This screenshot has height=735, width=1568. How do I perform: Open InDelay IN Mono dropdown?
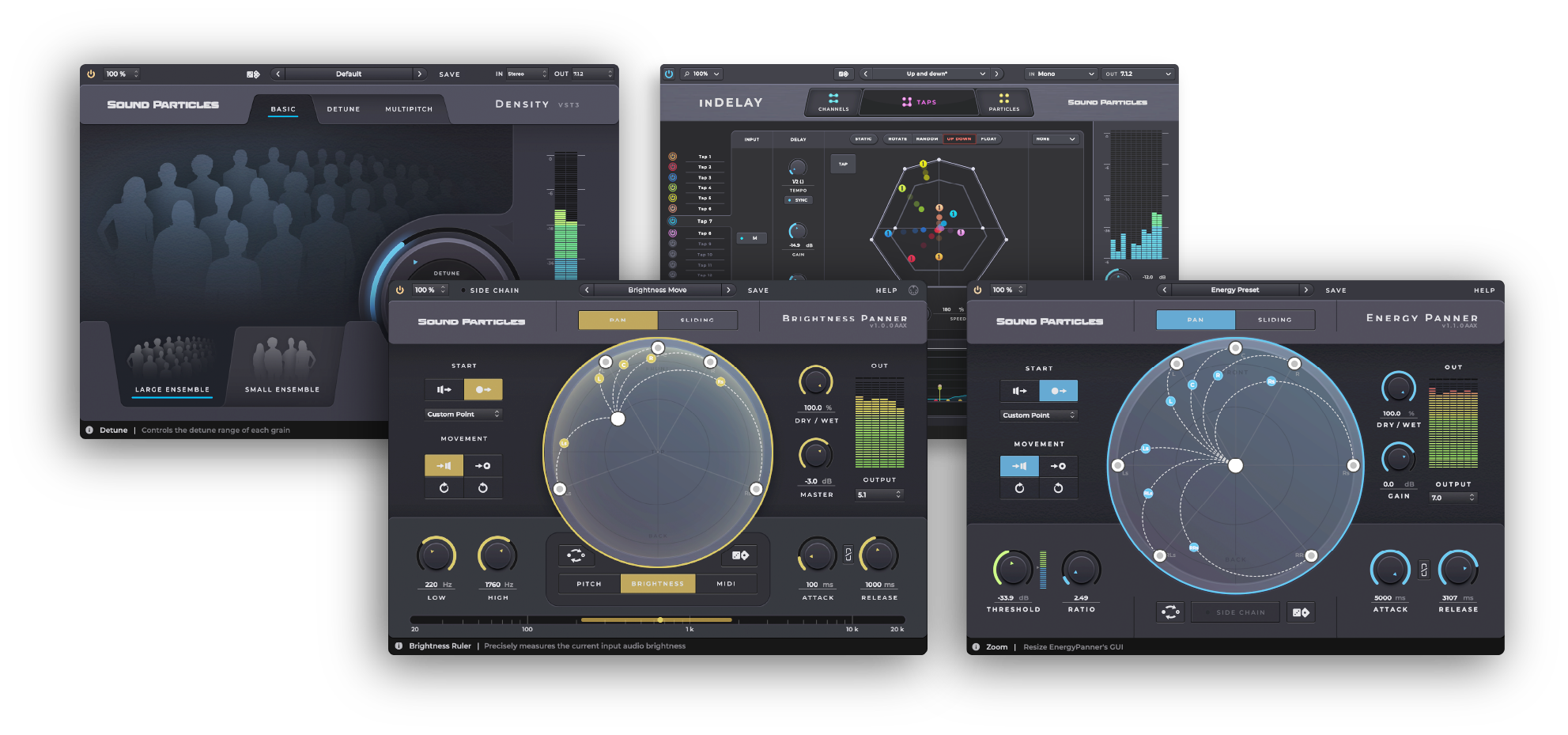[1060, 74]
